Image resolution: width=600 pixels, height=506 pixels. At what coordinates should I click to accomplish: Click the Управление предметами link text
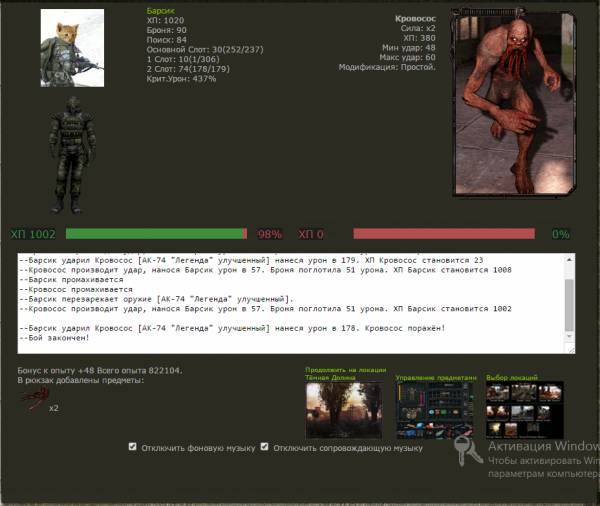[435, 378]
